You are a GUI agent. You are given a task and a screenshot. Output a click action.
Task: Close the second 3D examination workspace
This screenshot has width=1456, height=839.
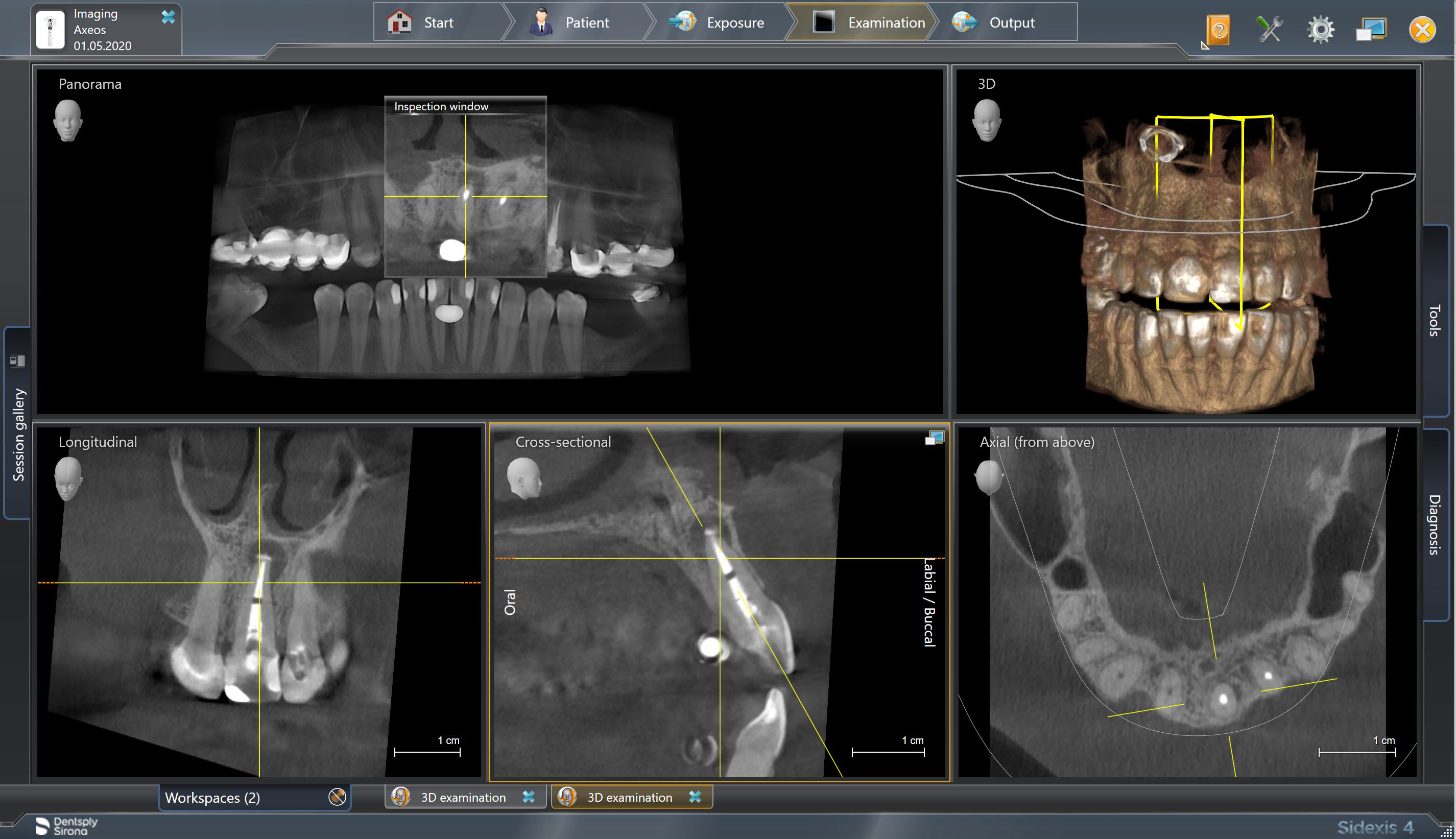(x=695, y=797)
